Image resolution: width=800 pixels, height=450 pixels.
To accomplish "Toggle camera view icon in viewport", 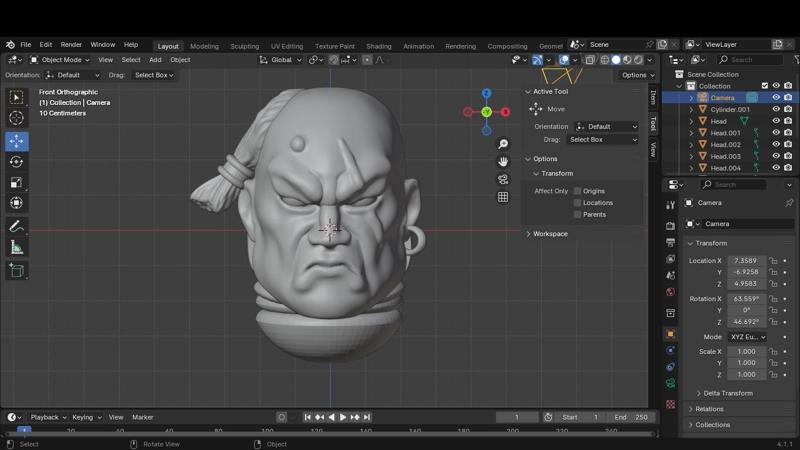I will coord(503,179).
